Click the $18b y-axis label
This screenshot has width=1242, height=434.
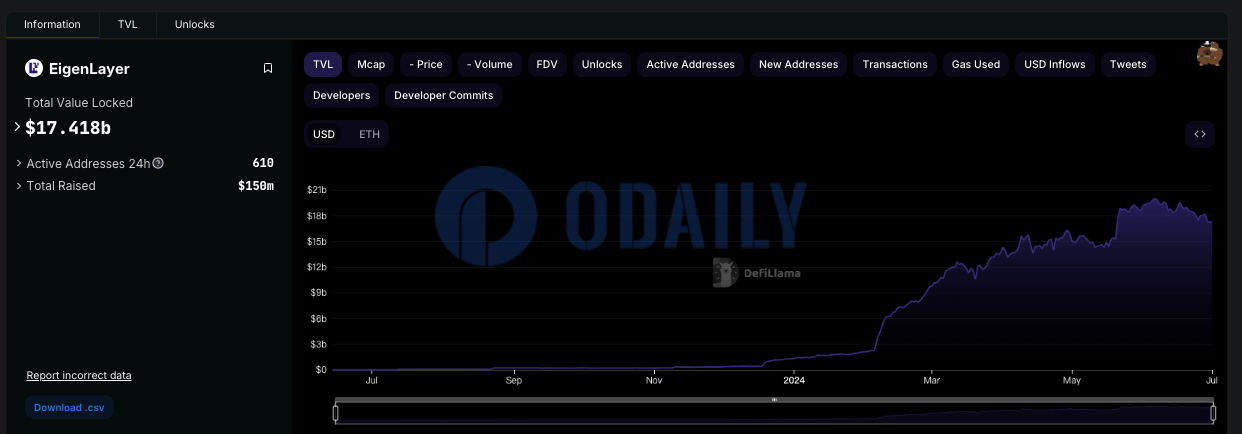[x=316, y=216]
